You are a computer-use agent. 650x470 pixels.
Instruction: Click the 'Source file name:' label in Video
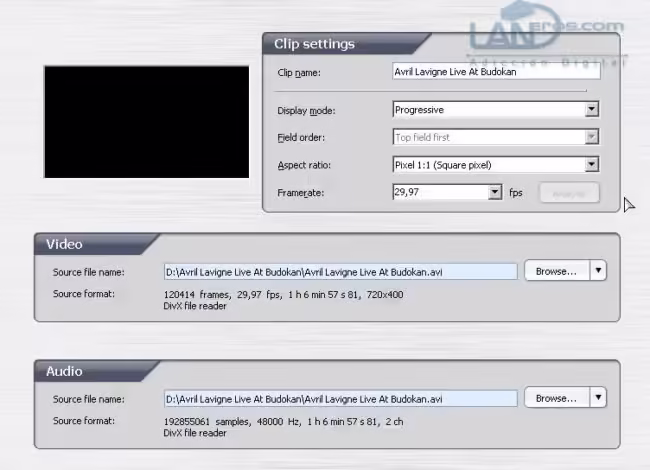coord(88,272)
